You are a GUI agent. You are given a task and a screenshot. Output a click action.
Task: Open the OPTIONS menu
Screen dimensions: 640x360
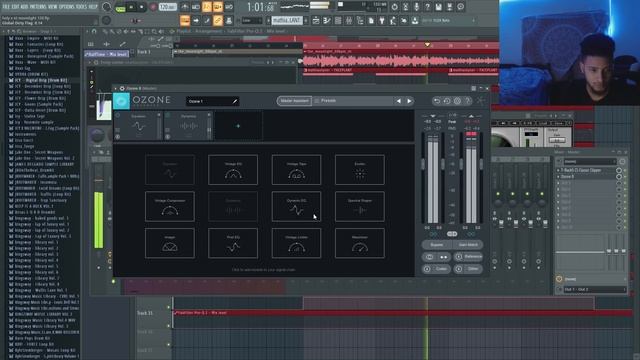point(67,7)
